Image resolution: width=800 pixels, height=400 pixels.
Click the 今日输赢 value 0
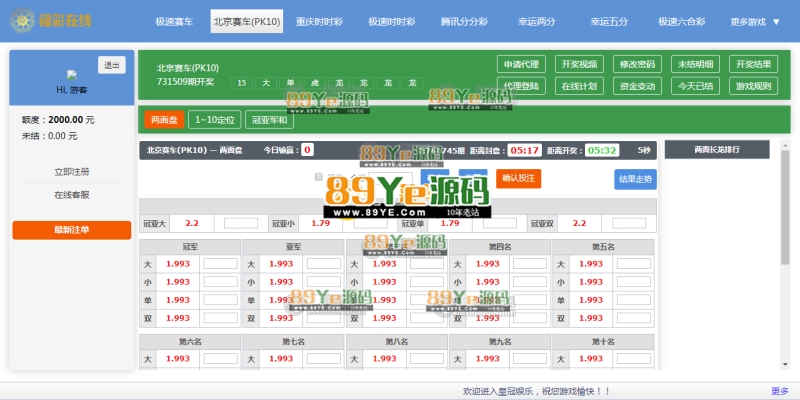tap(307, 150)
